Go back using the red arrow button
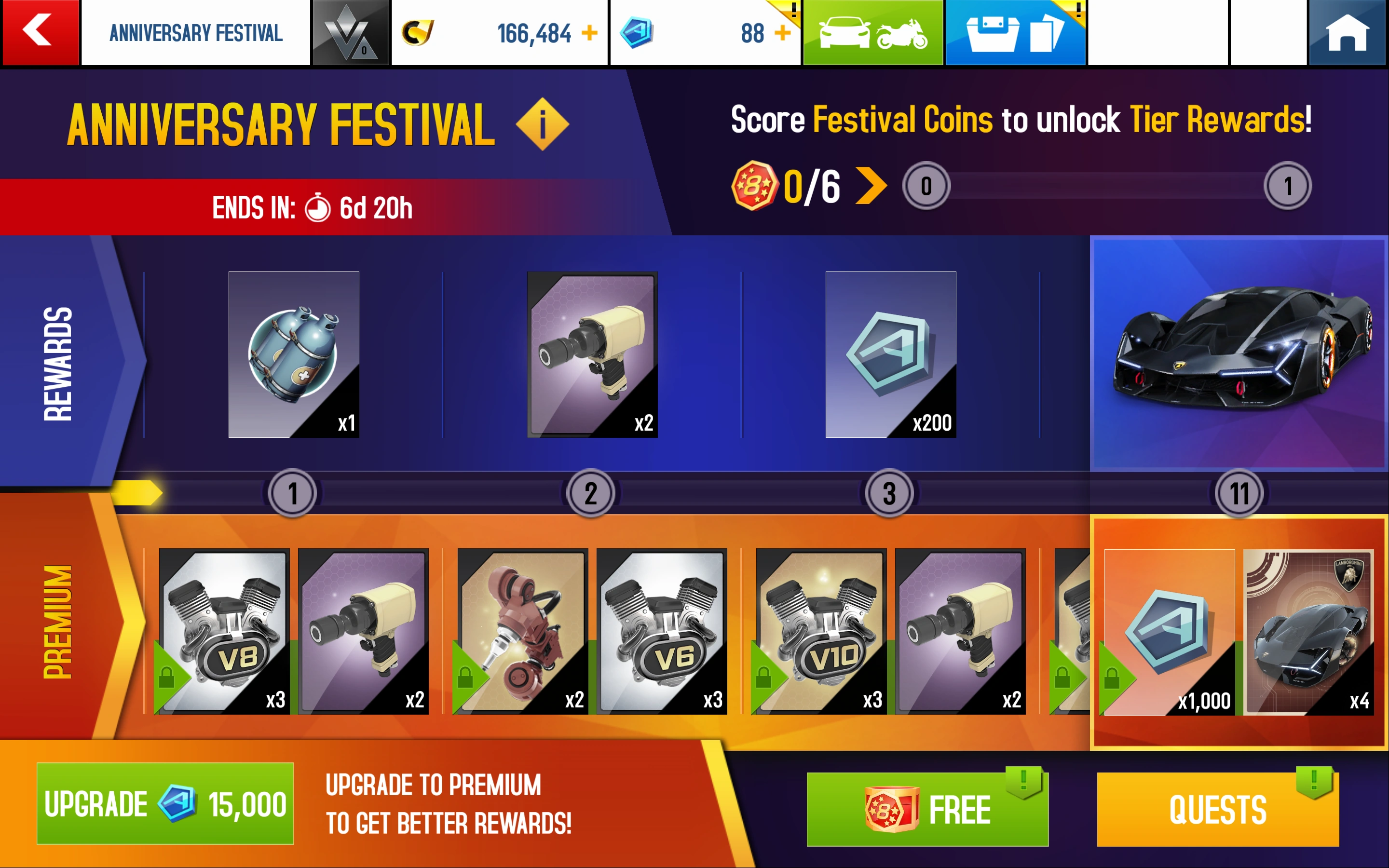The image size is (1389, 868). 40,32
